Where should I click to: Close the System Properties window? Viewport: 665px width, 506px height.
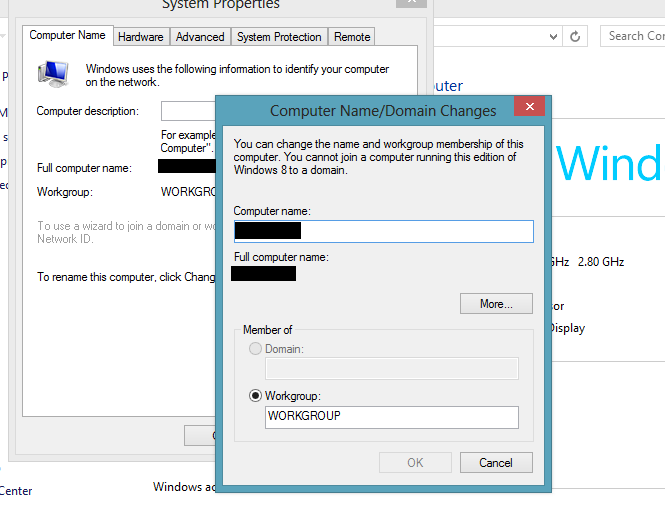tap(411, 2)
